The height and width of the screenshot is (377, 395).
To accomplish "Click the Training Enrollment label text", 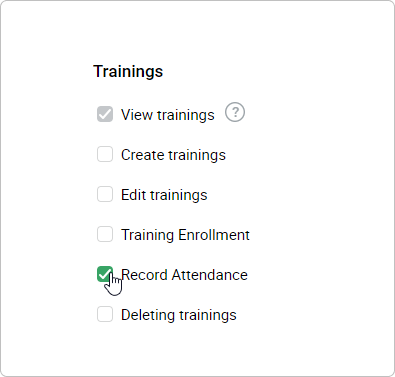I will point(185,235).
